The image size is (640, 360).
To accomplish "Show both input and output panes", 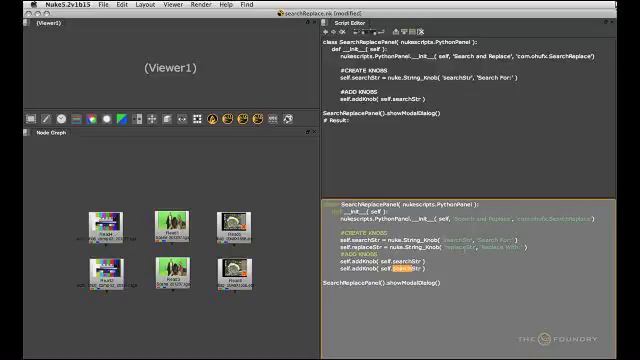I will tap(412, 32).
